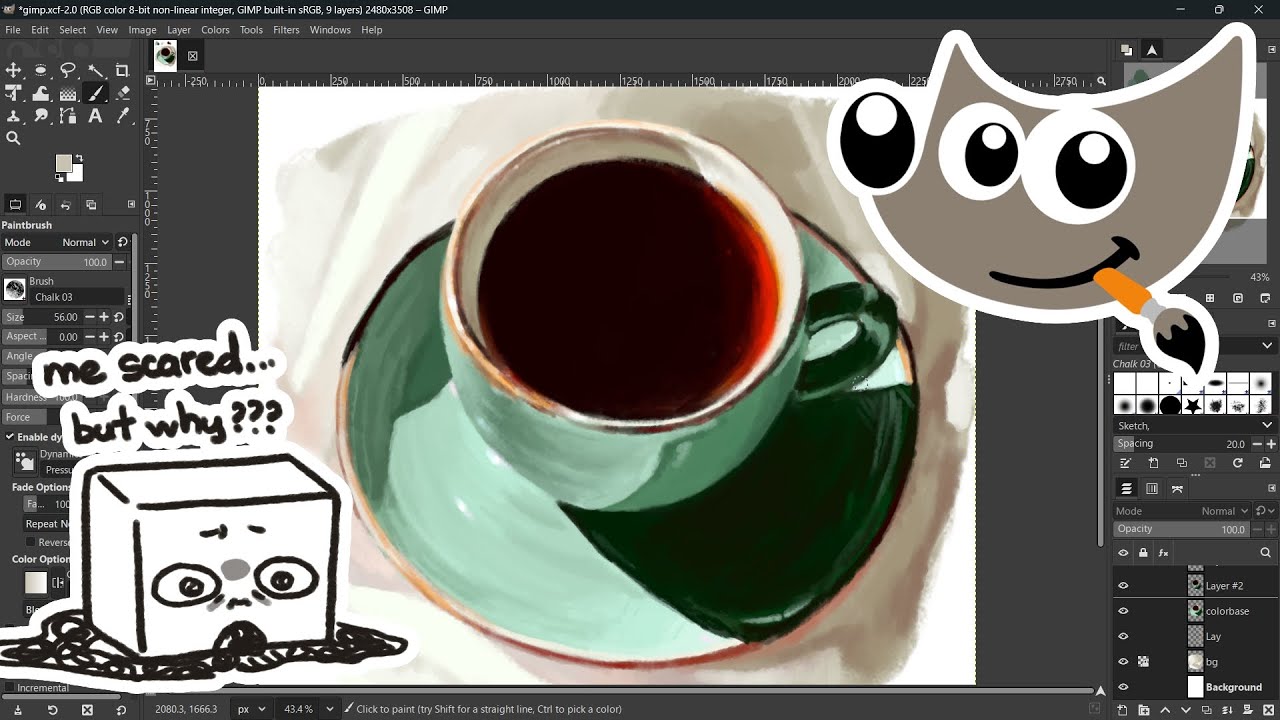Click the Paintbrush Opacity slider
The image size is (1280, 720).
point(56,262)
